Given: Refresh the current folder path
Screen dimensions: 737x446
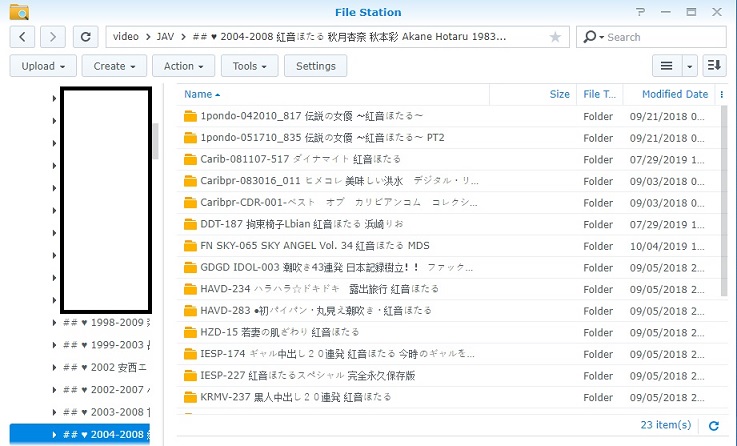Looking at the screenshot, I should coord(86,37).
